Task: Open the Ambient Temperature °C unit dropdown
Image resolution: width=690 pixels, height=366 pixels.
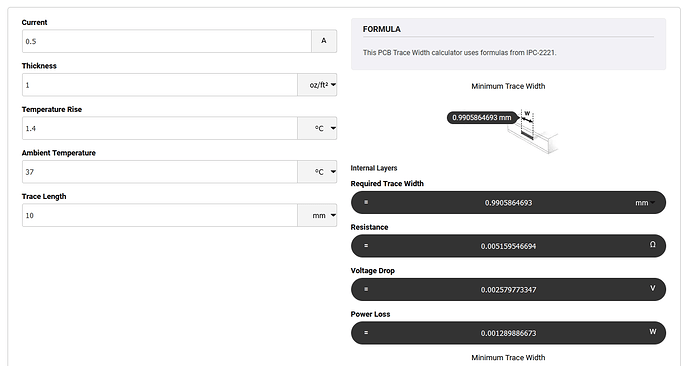Action: [x=317, y=172]
